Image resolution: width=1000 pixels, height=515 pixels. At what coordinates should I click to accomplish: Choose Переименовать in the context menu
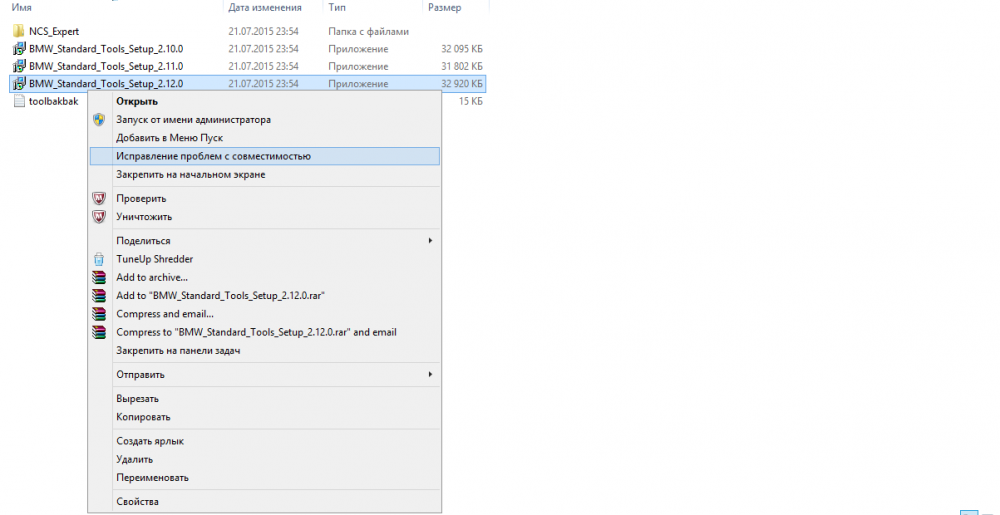(x=152, y=477)
